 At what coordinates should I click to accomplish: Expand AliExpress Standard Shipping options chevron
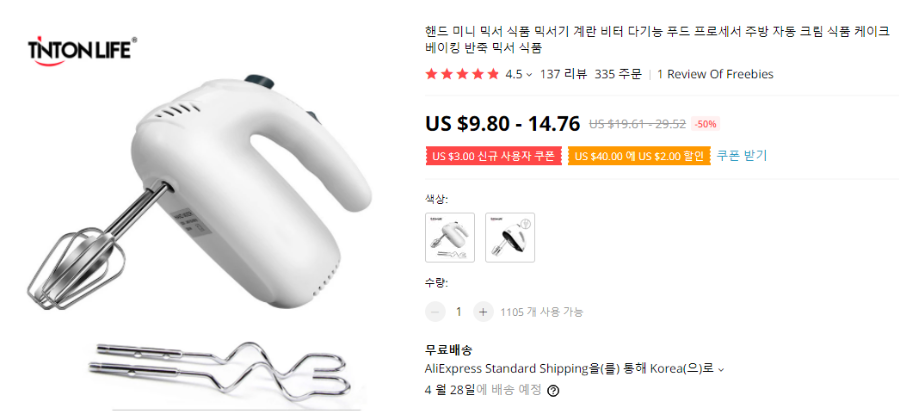click(721, 369)
